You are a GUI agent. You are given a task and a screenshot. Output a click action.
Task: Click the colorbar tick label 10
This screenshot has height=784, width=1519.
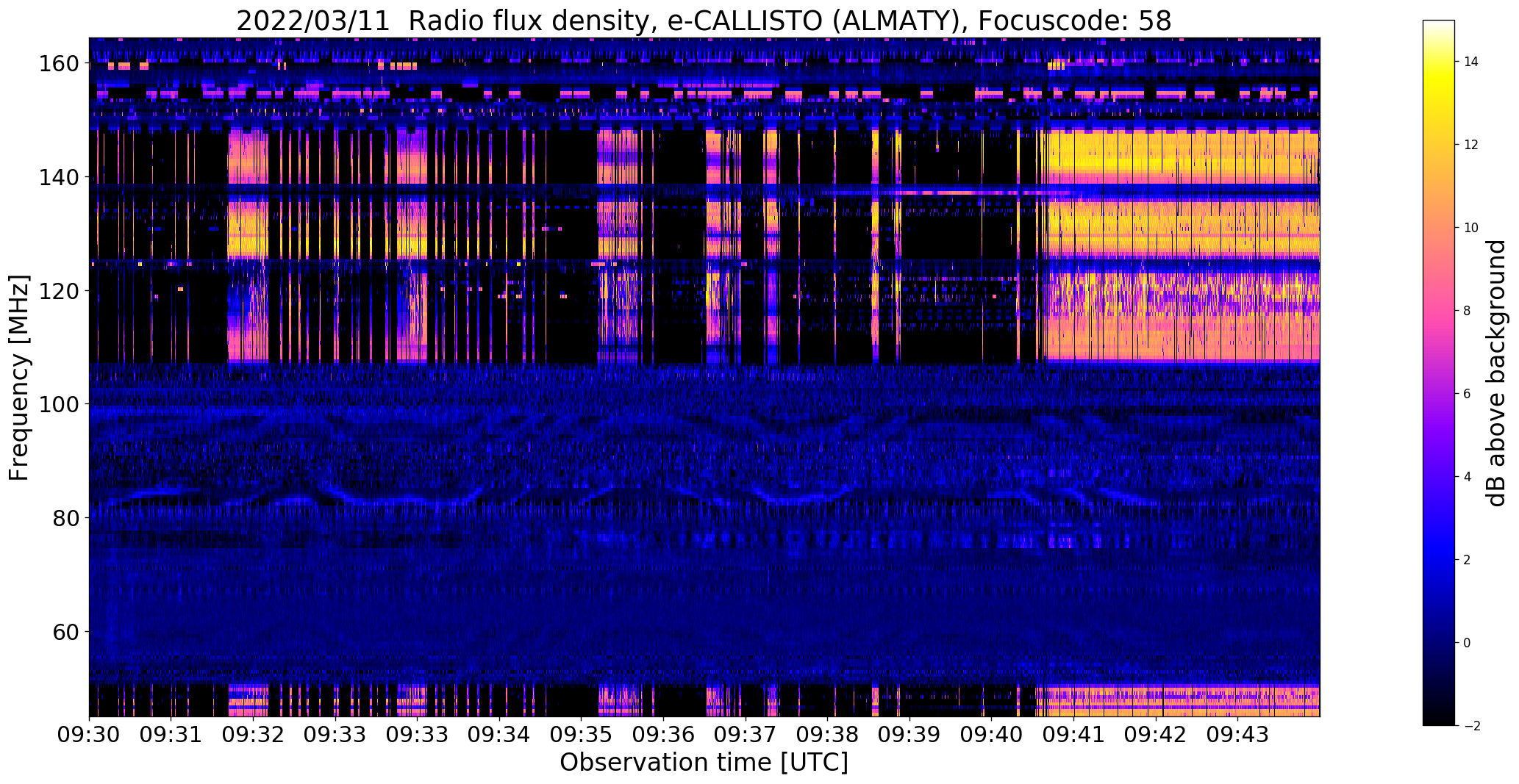tap(1471, 228)
